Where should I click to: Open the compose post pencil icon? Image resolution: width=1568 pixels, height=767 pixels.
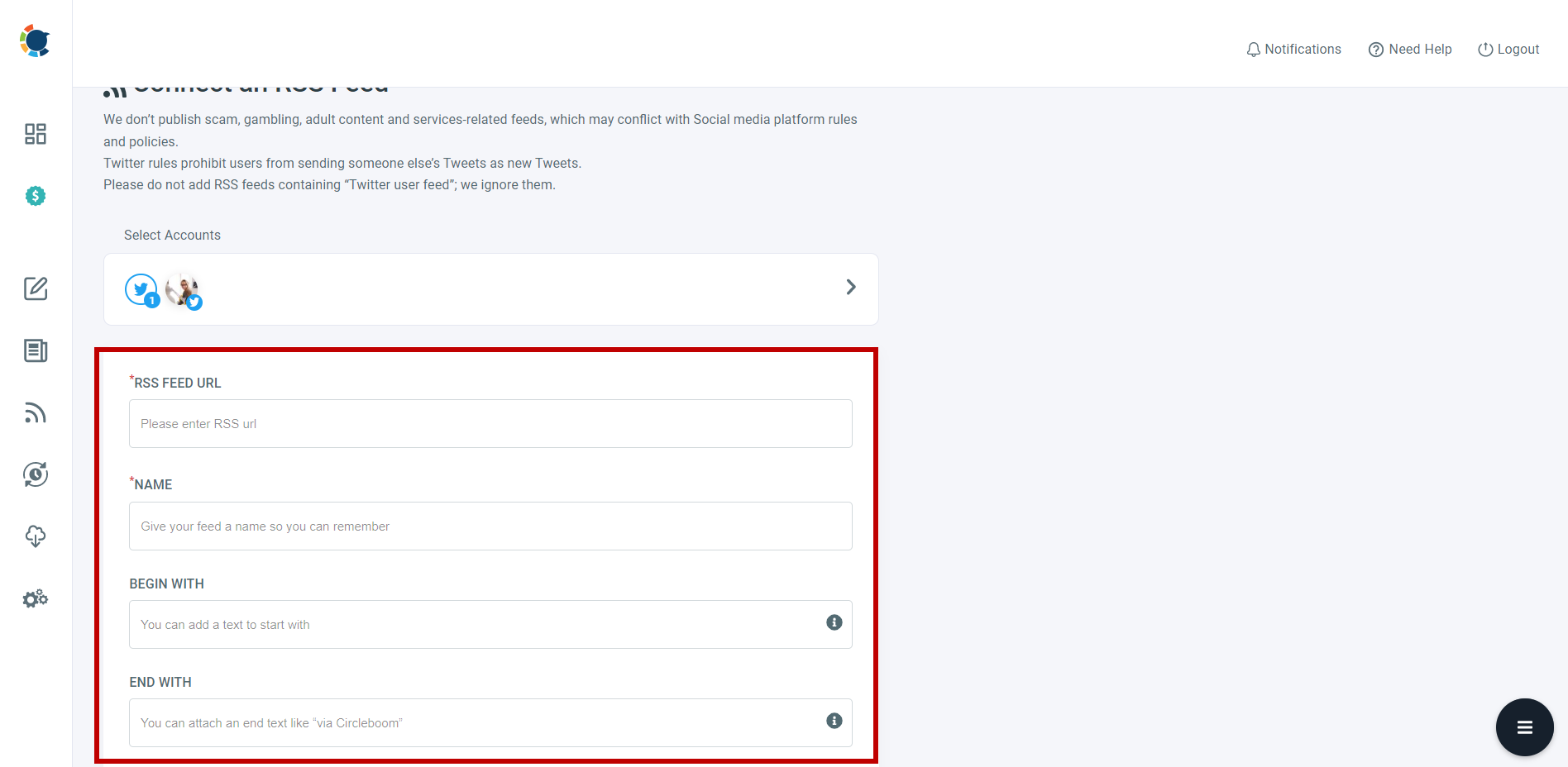(36, 288)
